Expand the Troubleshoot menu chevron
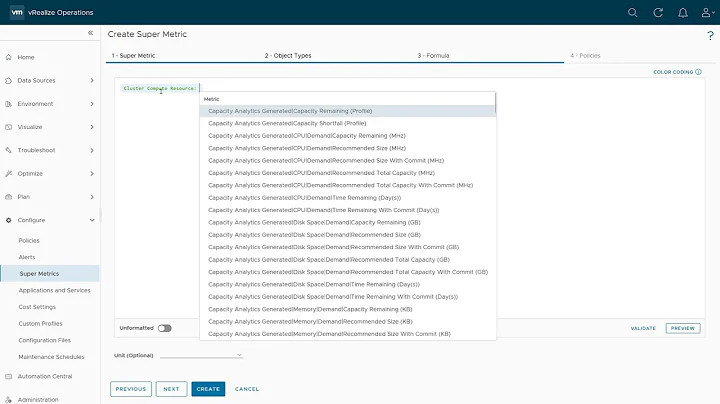Screen dimensions: 720x404 click(92, 150)
